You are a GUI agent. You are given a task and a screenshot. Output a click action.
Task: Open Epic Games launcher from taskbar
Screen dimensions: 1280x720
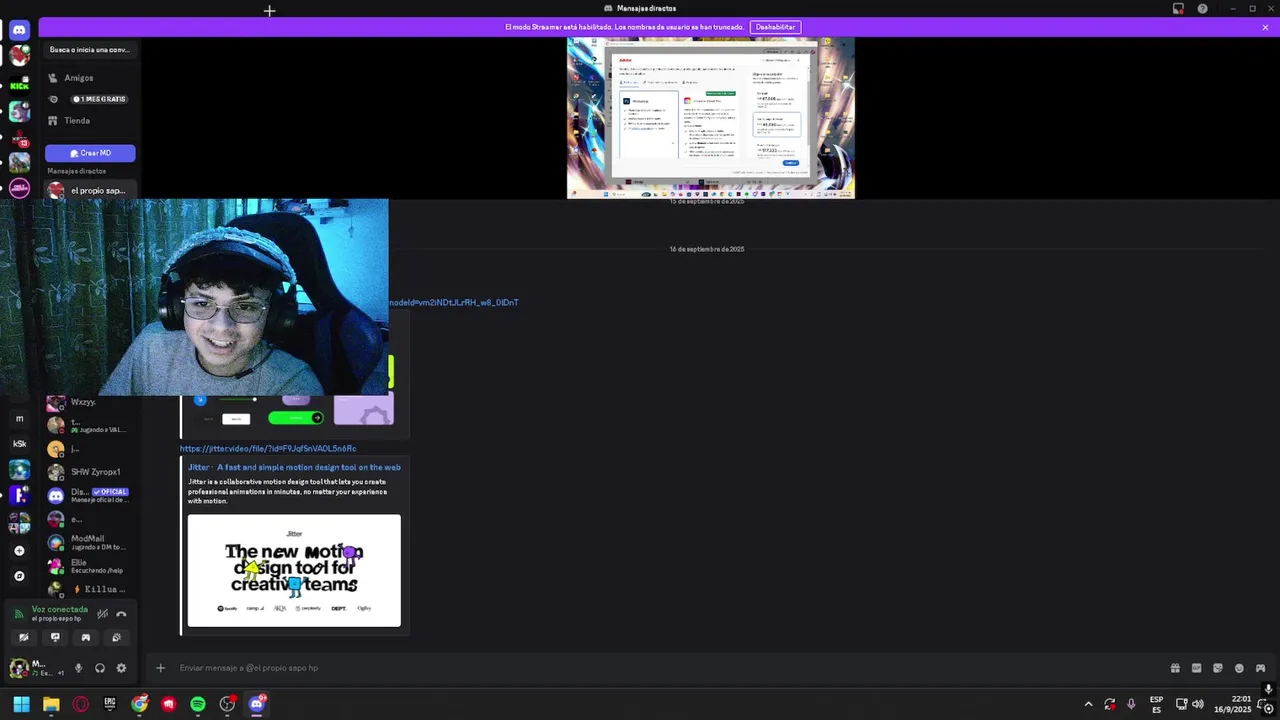(110, 704)
